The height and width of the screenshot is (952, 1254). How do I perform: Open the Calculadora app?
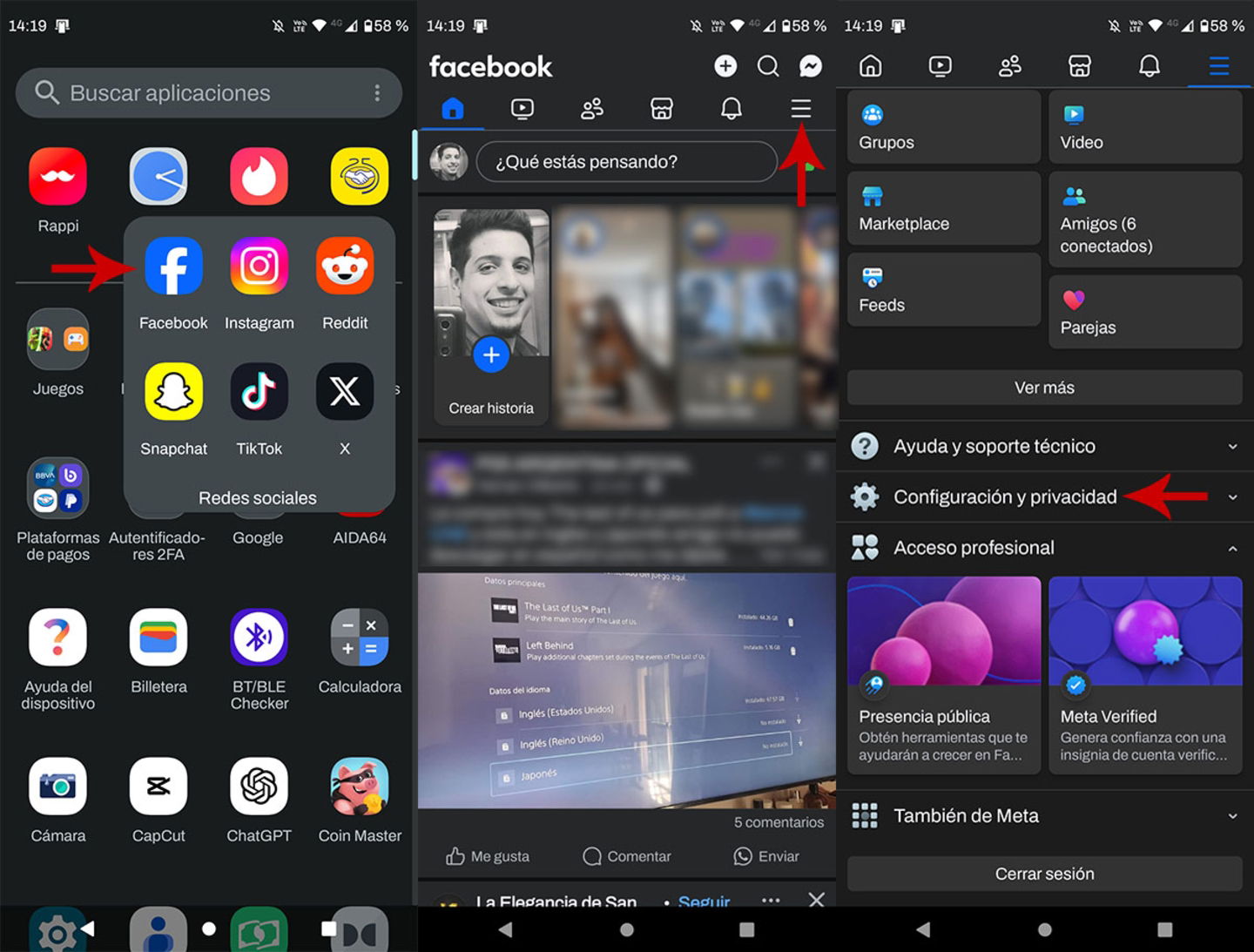click(360, 637)
